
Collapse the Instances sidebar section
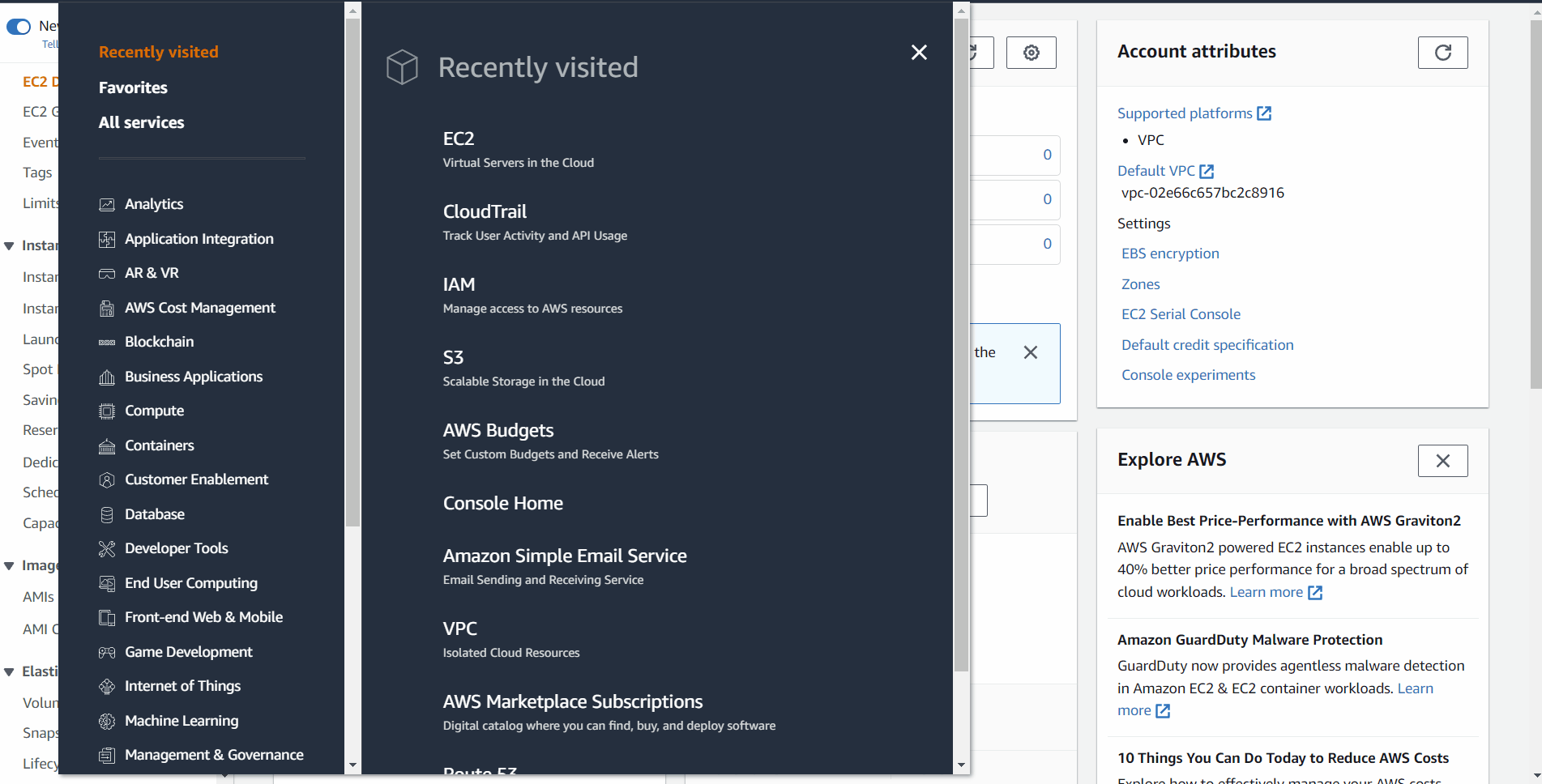tap(10, 246)
